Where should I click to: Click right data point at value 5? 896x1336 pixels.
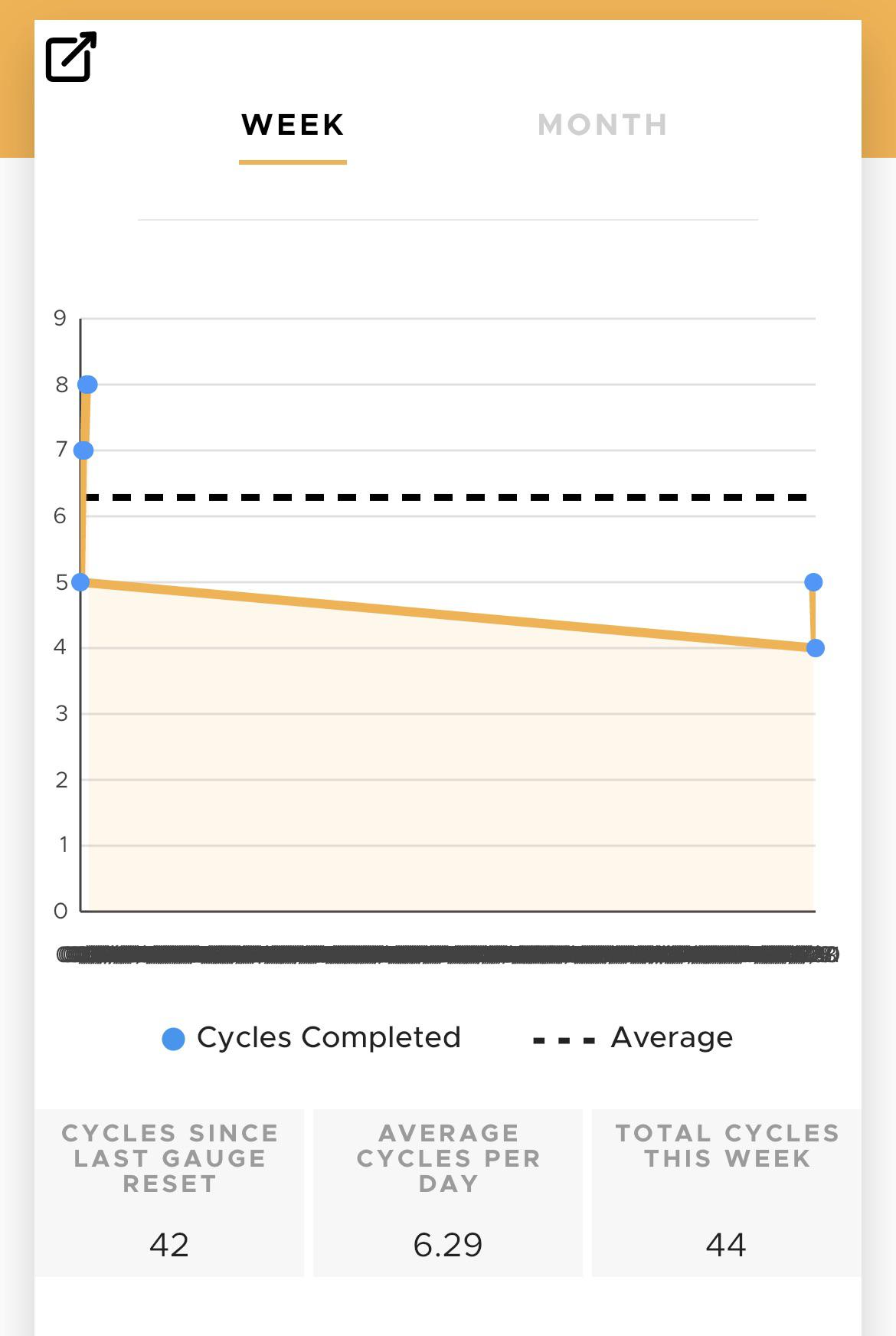pos(813,582)
